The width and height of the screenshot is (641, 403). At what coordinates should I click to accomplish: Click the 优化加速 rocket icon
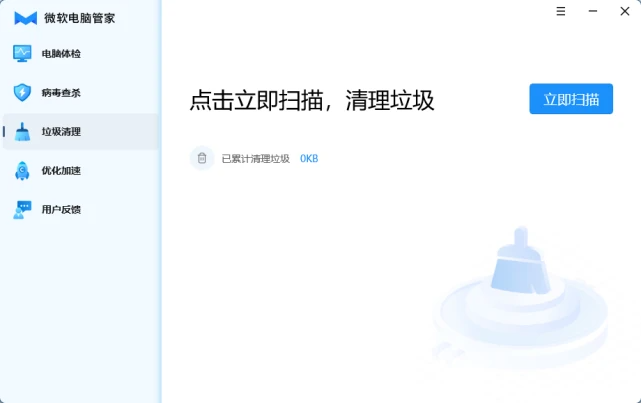pos(22,170)
